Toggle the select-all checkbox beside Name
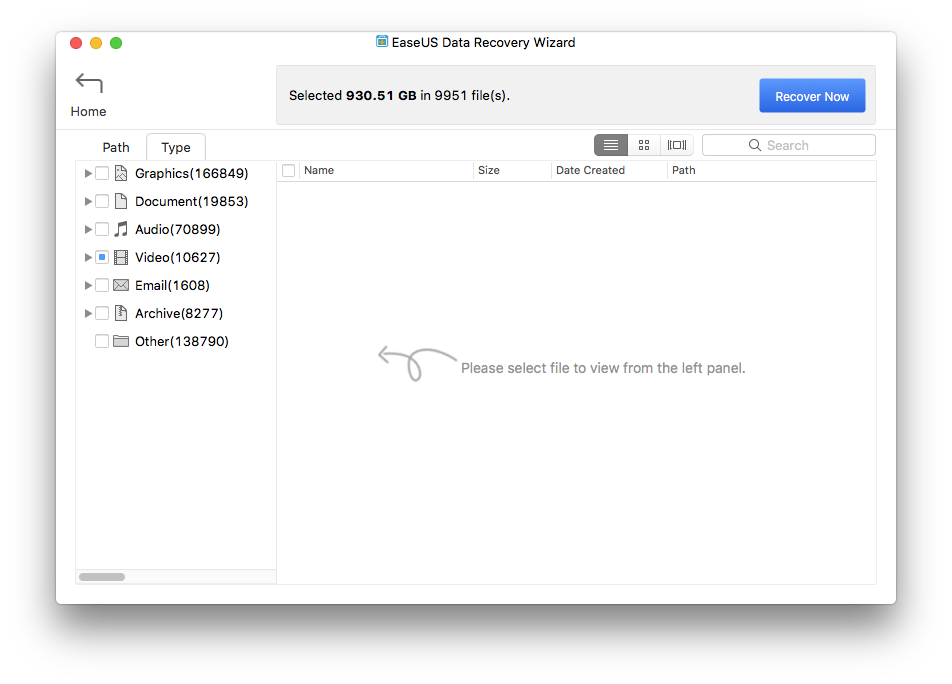The image size is (952, 684). coord(288,171)
